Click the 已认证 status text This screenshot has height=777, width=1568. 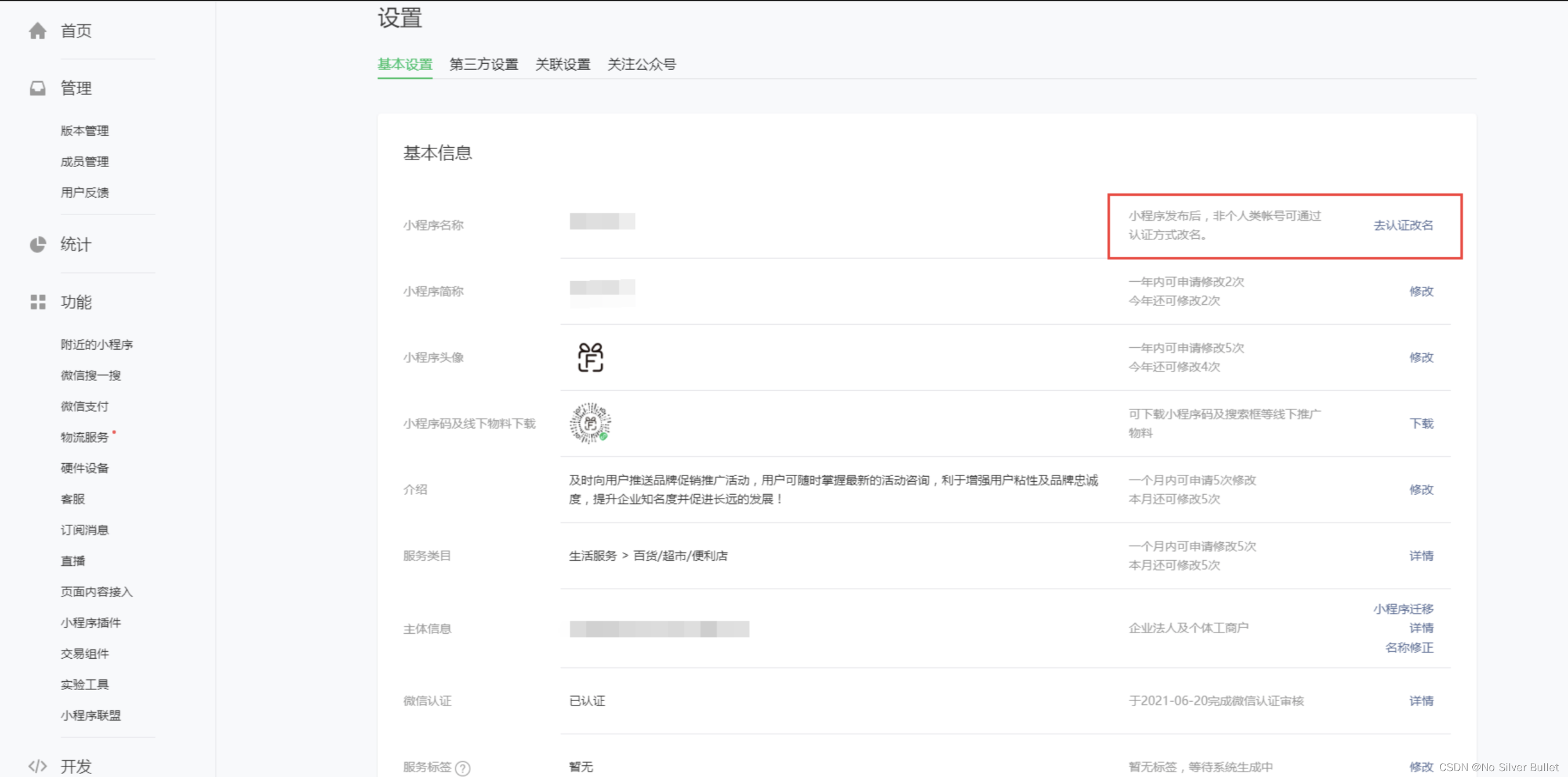[587, 701]
